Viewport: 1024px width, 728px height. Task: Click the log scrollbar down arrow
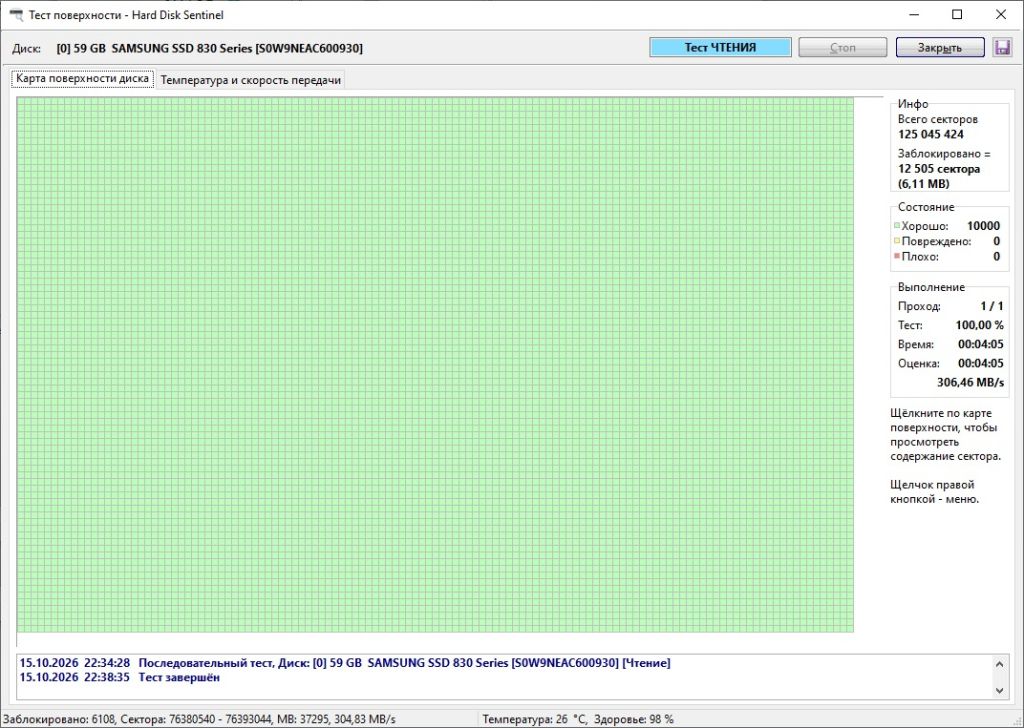[999, 690]
